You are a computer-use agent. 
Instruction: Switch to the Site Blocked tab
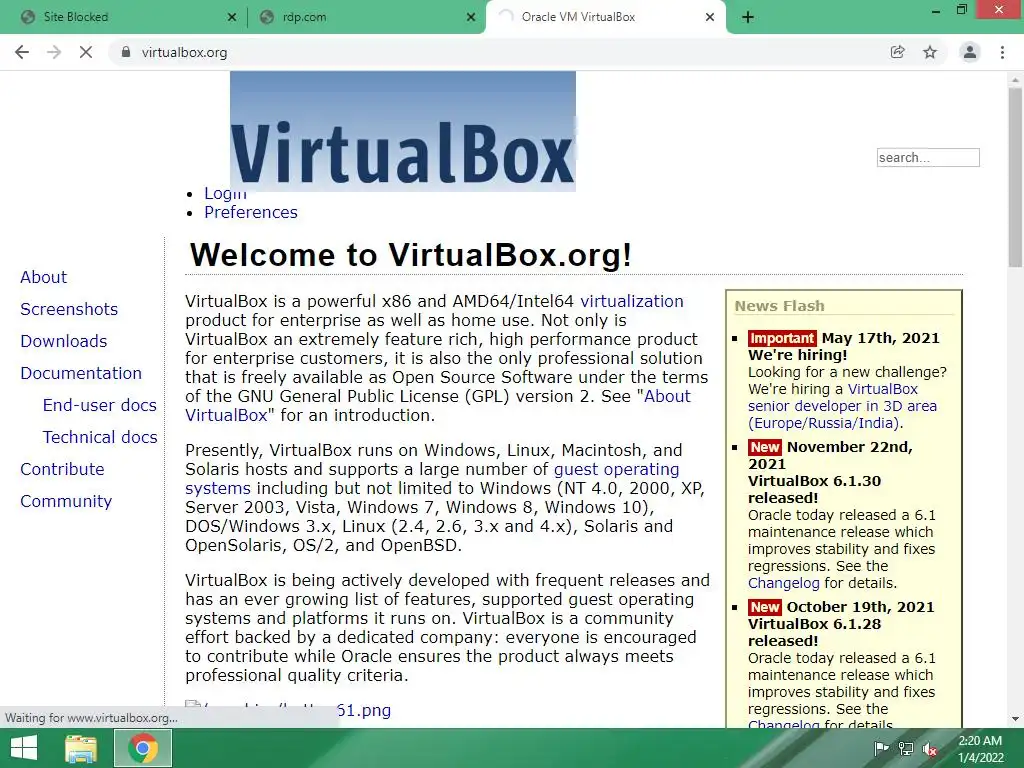click(x=124, y=17)
